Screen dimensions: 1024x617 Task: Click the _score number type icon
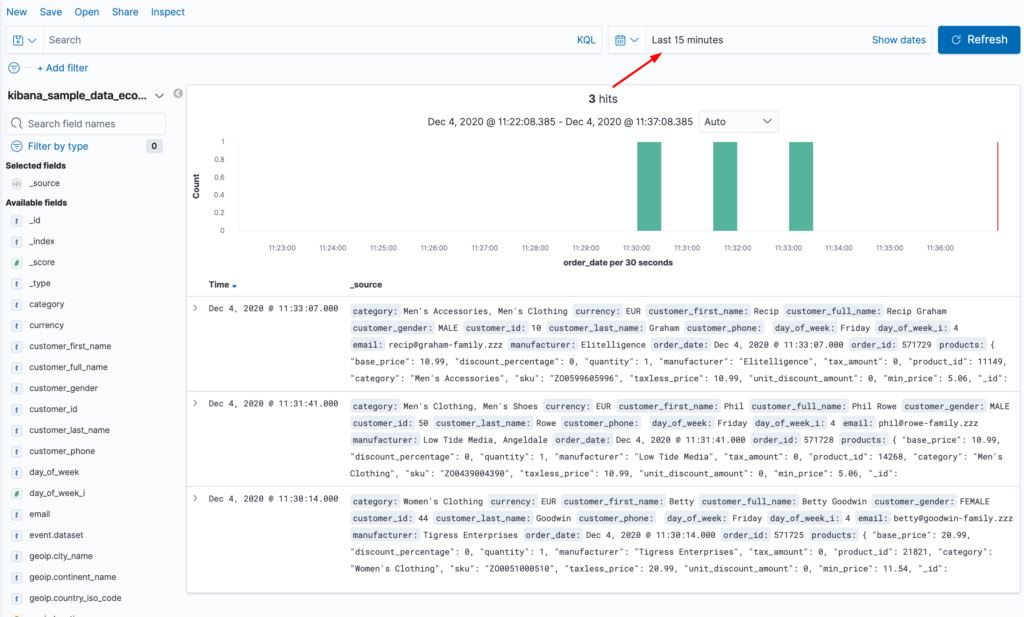(16, 262)
